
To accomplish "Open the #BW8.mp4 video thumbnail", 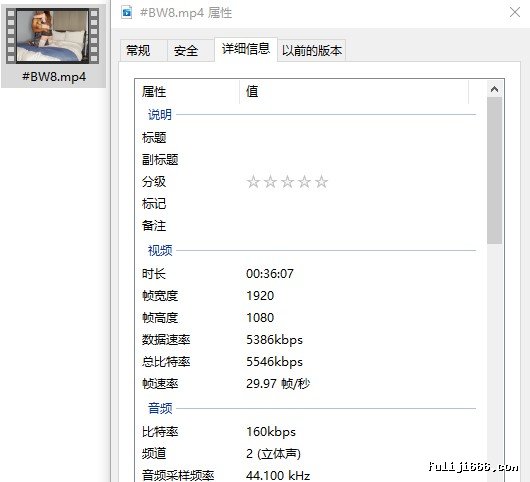I will coord(53,36).
